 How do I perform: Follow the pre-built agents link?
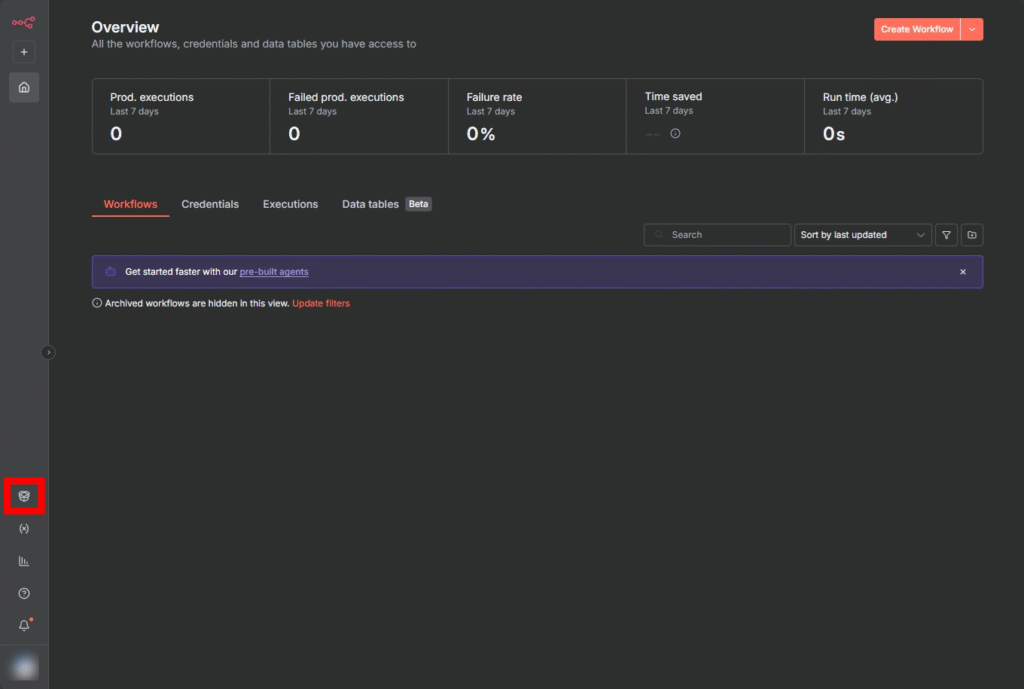click(x=274, y=272)
